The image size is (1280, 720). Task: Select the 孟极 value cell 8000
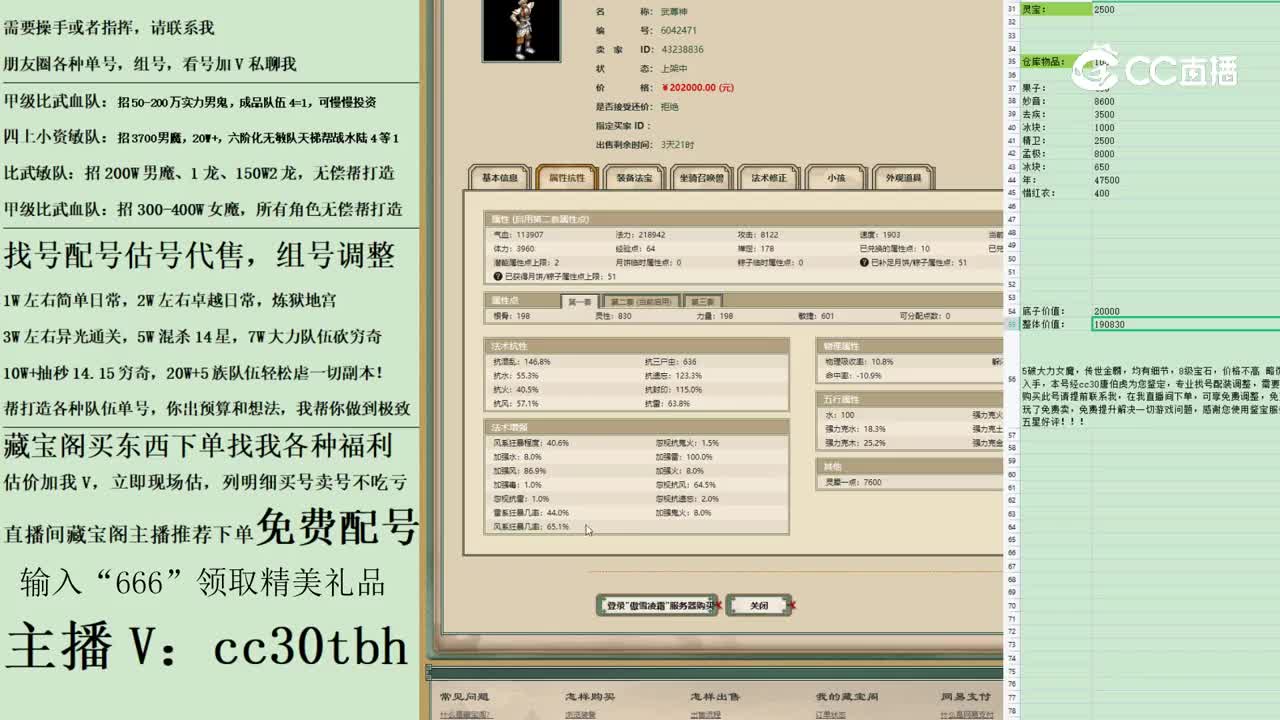1186,154
